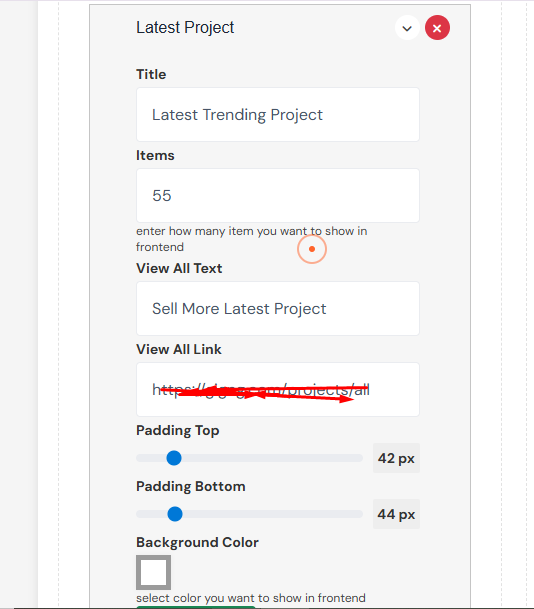The height and width of the screenshot is (609, 534).
Task: Click inside the View All Link URL field
Action: pos(278,390)
